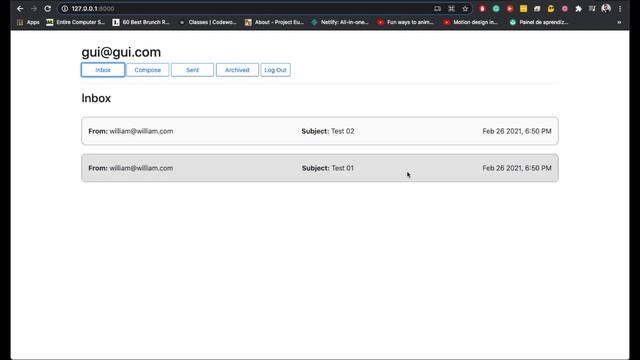
Task: Open the 'Painel de aprendiz...' bookmark
Action: coord(539,22)
